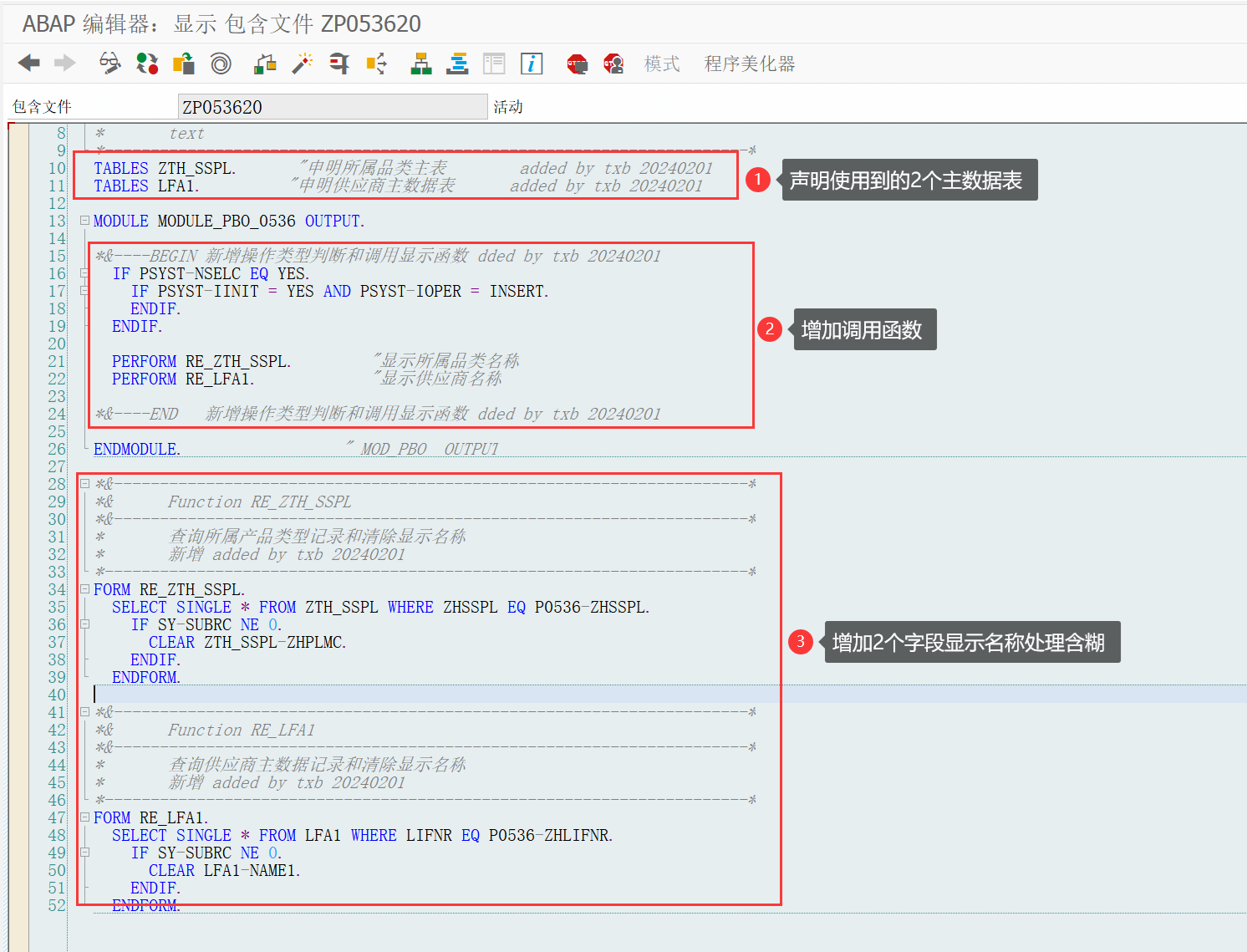The image size is (1247, 952).
Task: Collapse the FORM RE_ZTH_SSPL block
Action: pyautogui.click(x=84, y=589)
